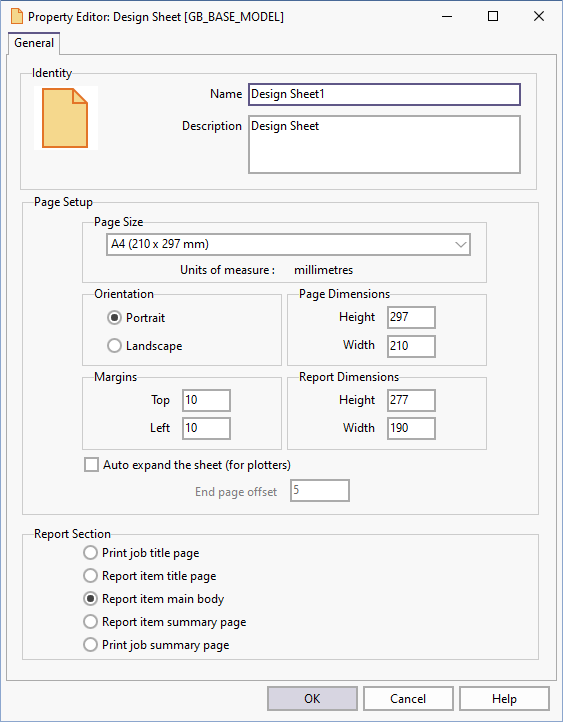The image size is (563, 722).
Task: Click the title bar document icon
Action: (17, 17)
